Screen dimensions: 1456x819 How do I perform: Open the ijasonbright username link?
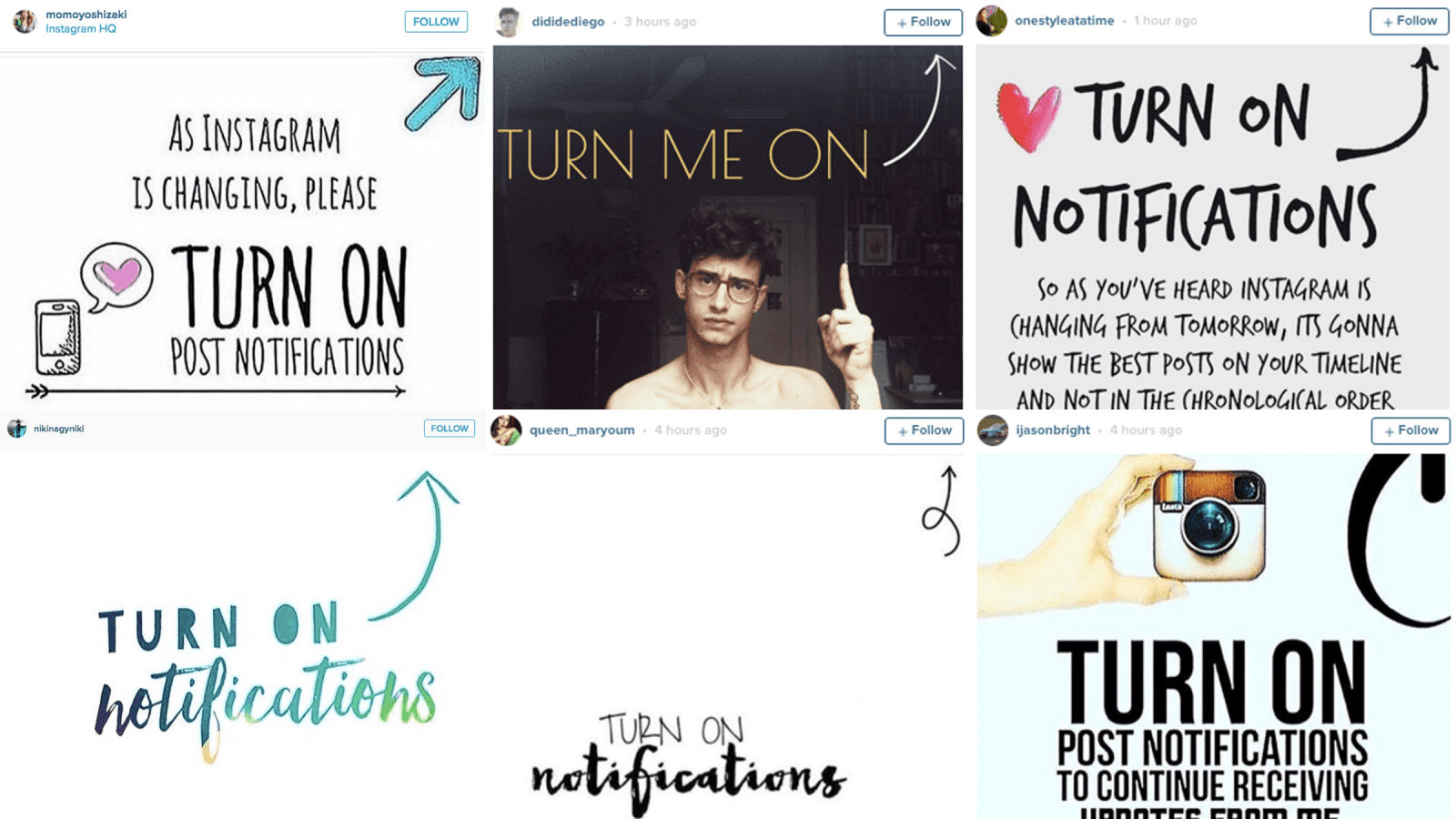pyautogui.click(x=1053, y=430)
